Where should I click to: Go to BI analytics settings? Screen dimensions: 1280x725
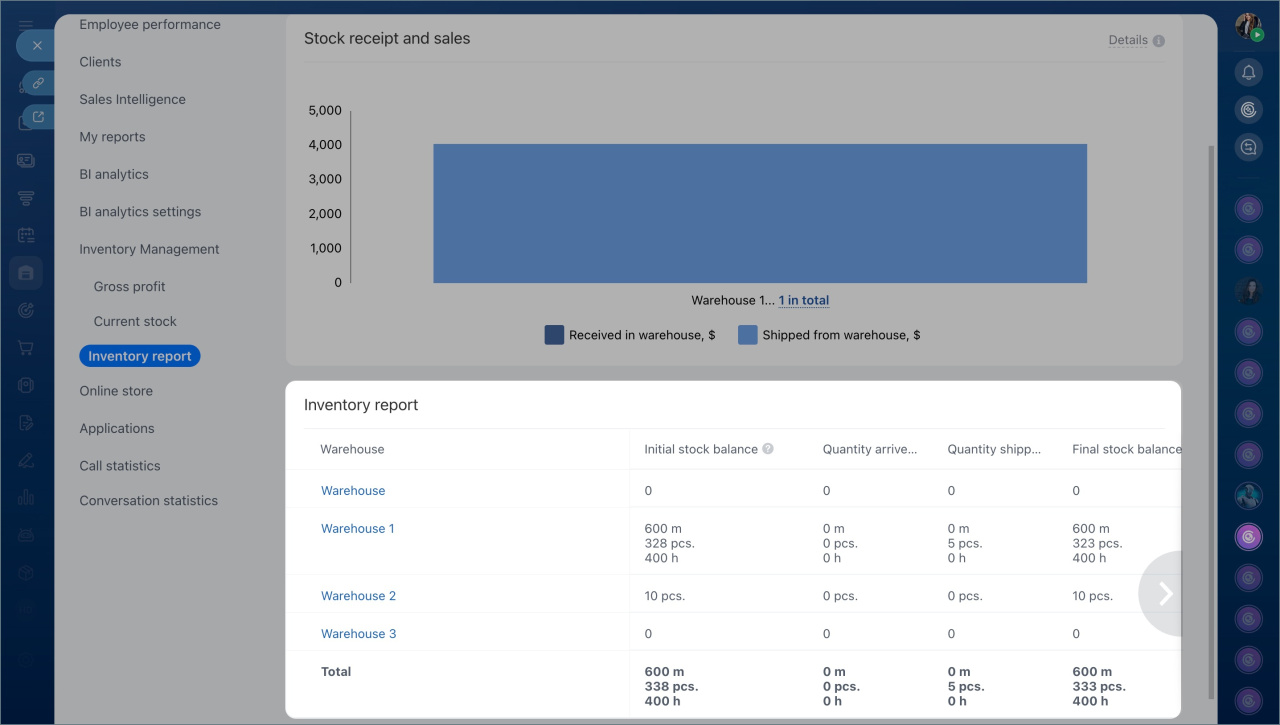tap(140, 212)
